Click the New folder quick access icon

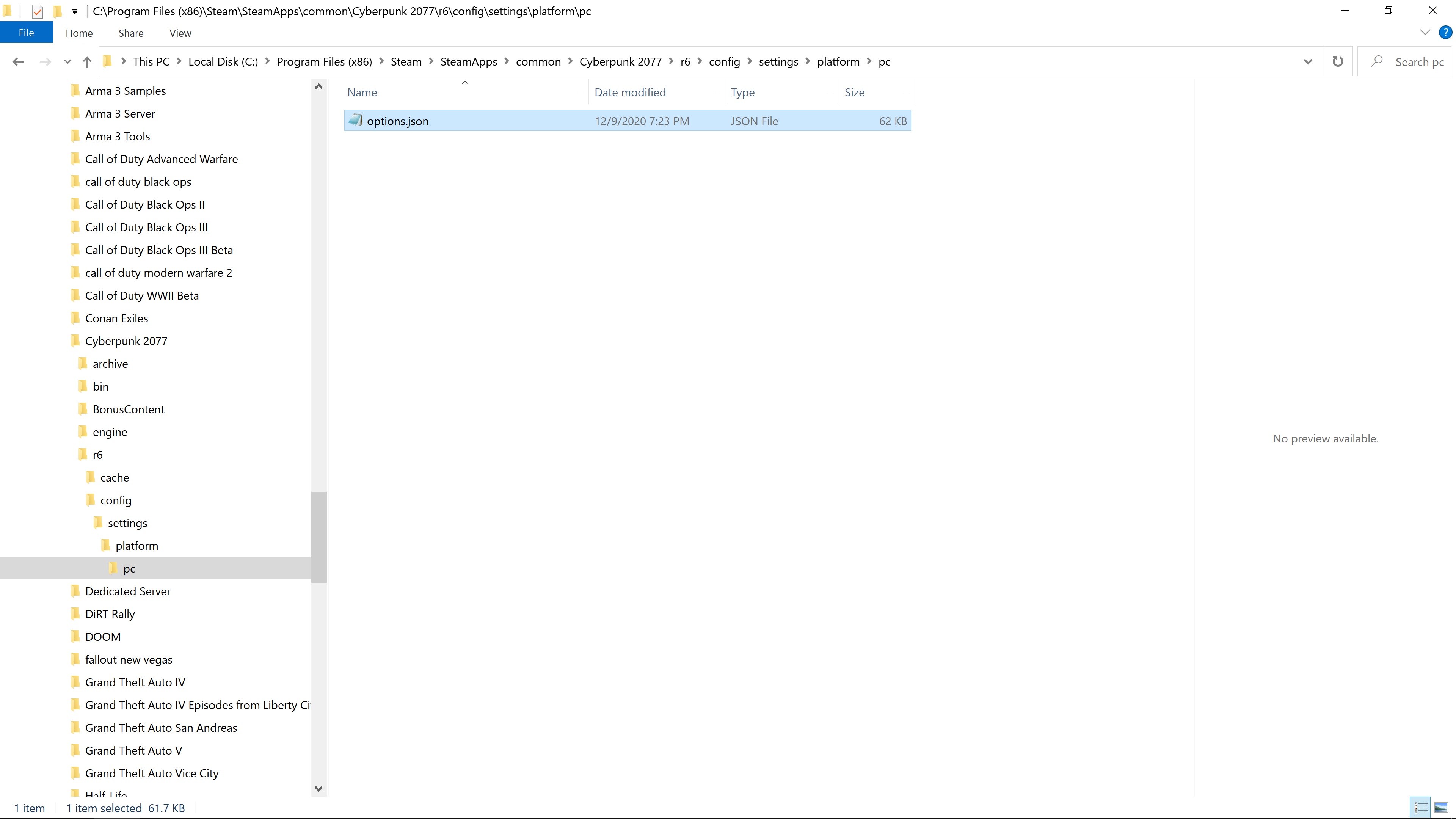point(57,11)
